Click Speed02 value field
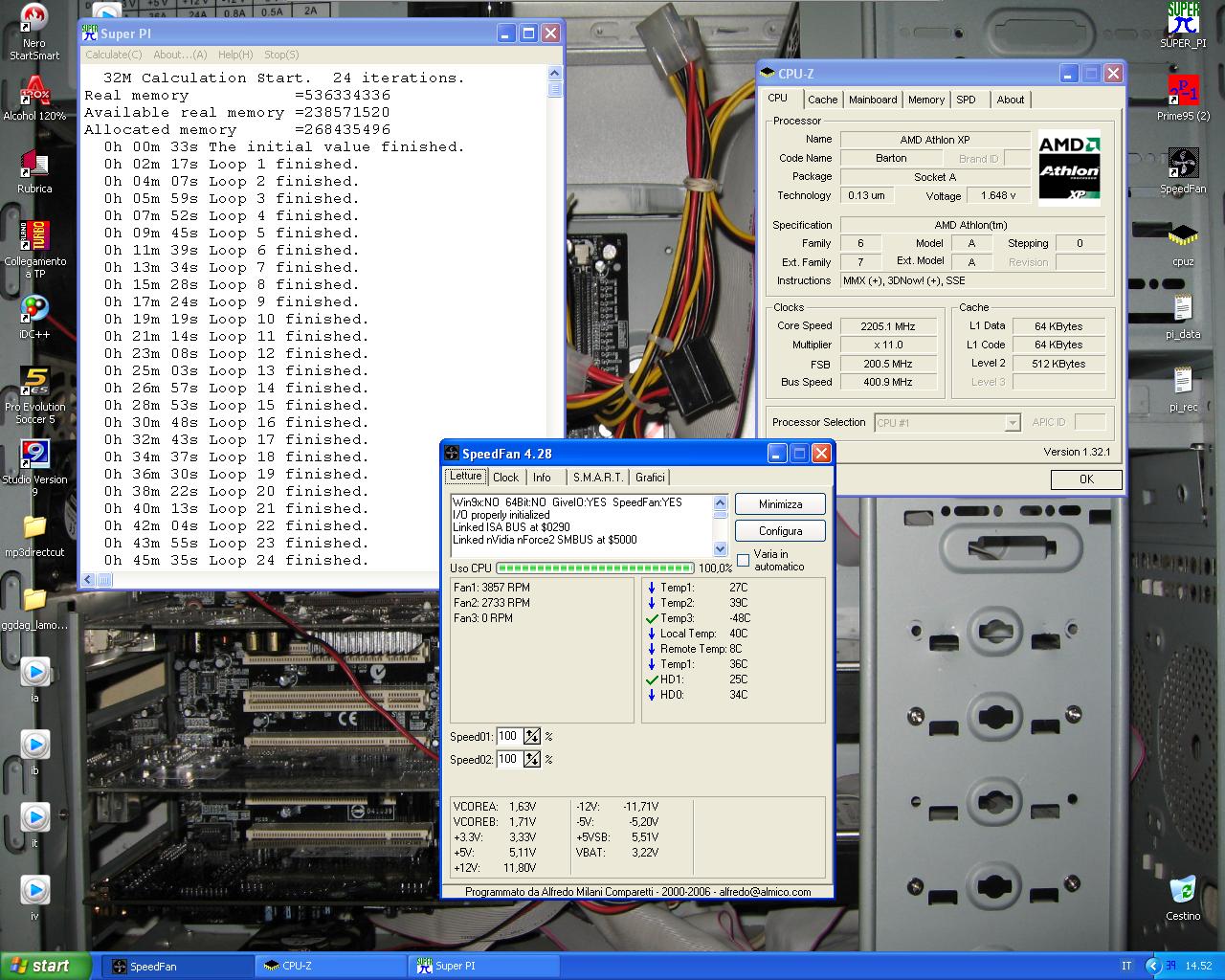Screen dimensions: 1225x980 508,759
